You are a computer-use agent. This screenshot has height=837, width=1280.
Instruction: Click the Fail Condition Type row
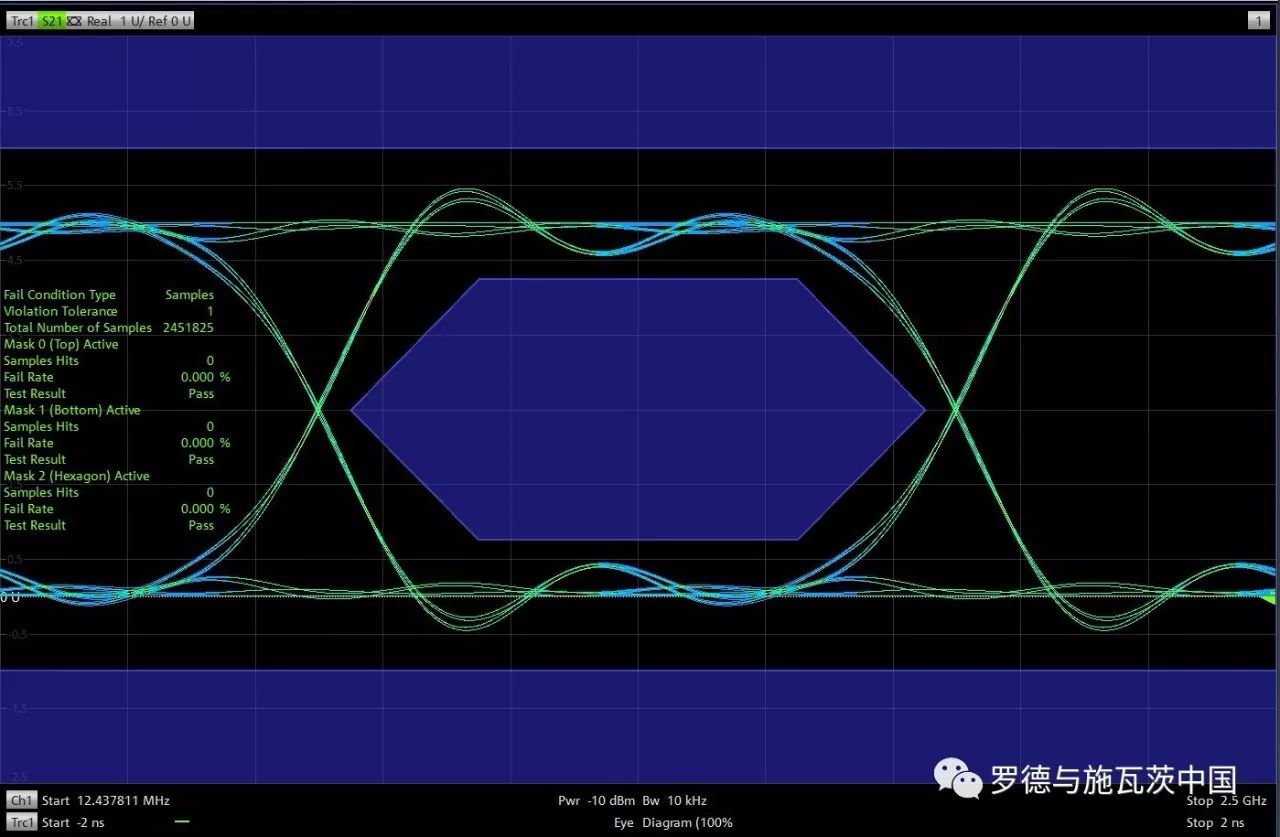(x=109, y=295)
